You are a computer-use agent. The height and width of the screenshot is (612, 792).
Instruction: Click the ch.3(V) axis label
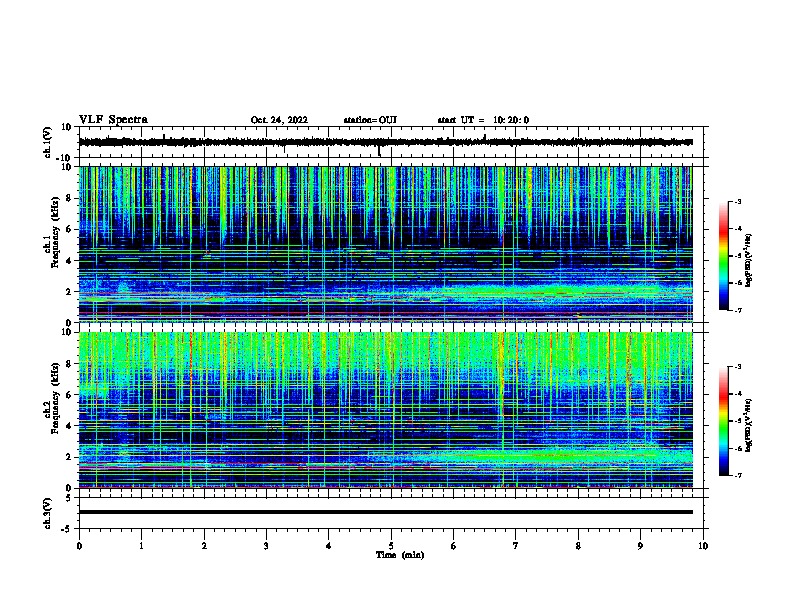tap(48, 513)
